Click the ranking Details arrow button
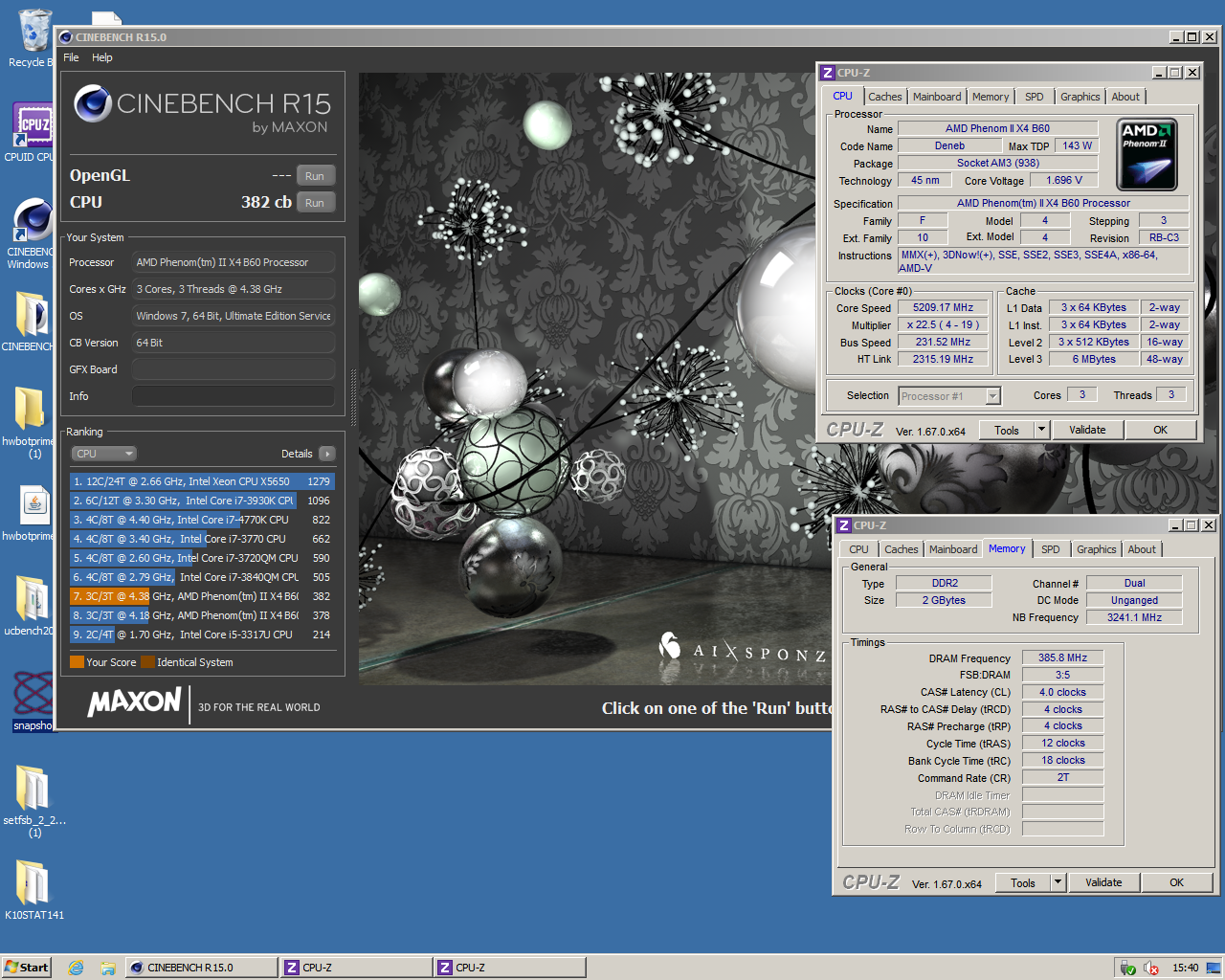1225x980 pixels. tap(327, 454)
